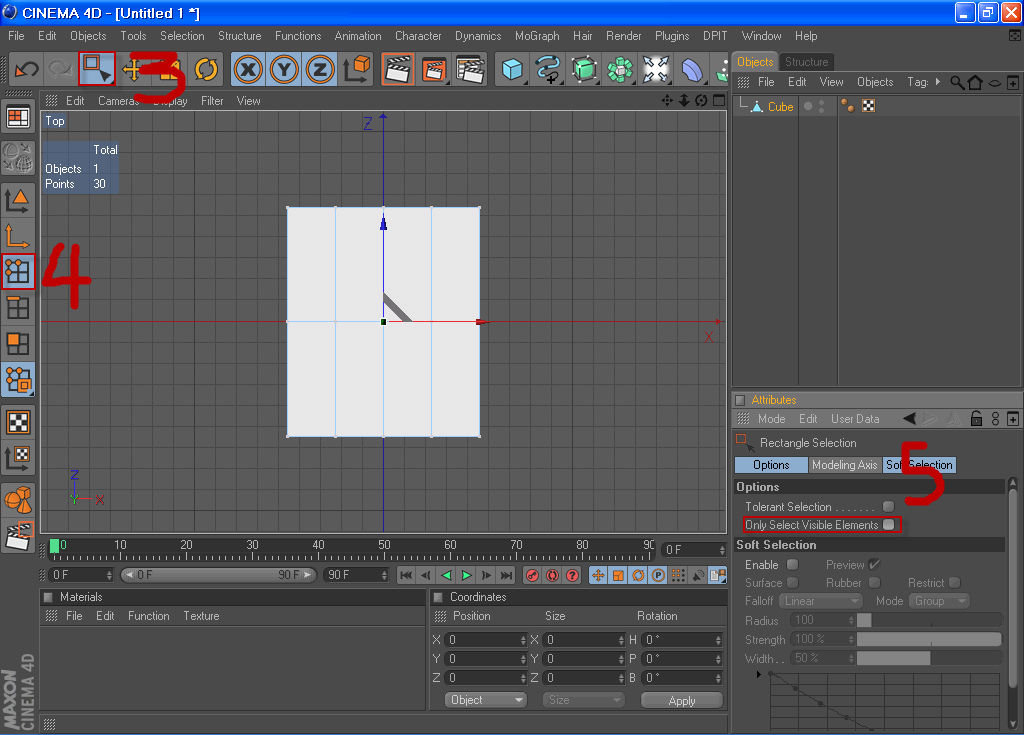Switch to the Structure tab

click(x=806, y=61)
